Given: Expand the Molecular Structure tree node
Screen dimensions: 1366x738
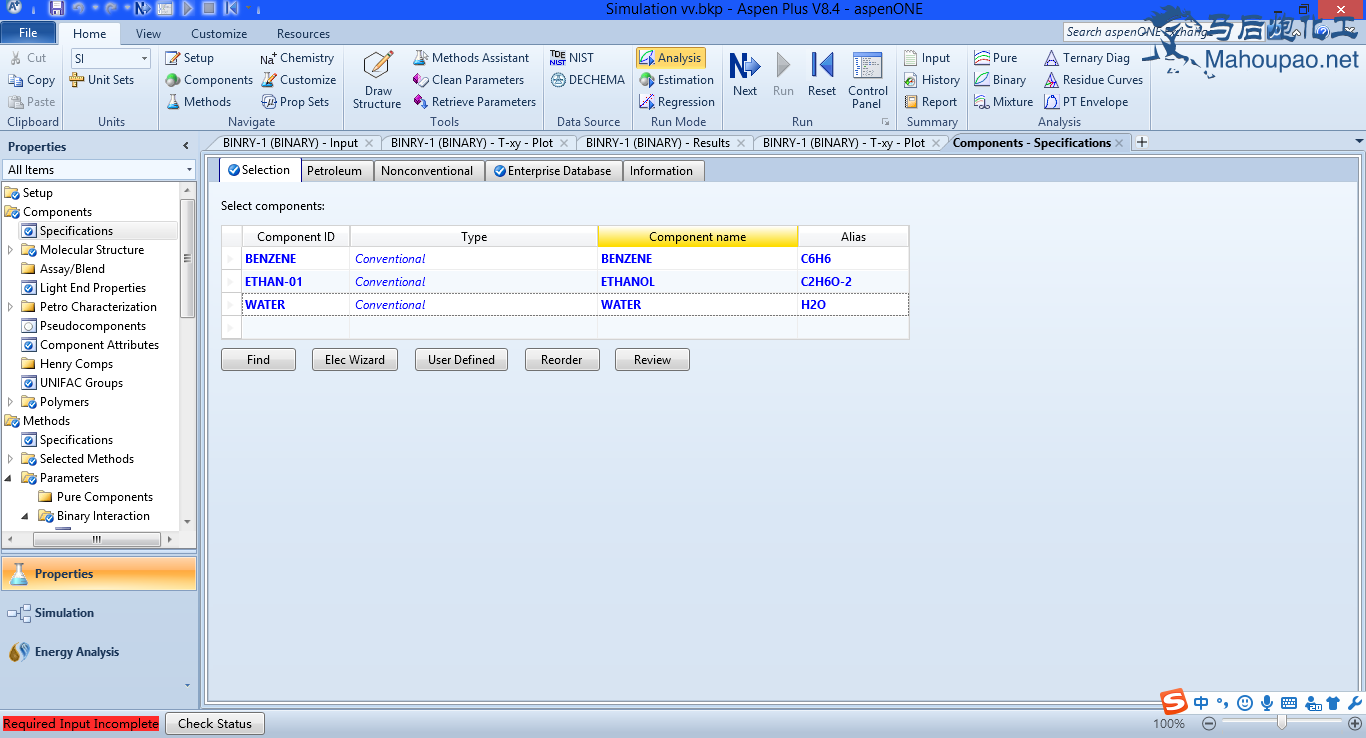Looking at the screenshot, I should pyautogui.click(x=11, y=250).
